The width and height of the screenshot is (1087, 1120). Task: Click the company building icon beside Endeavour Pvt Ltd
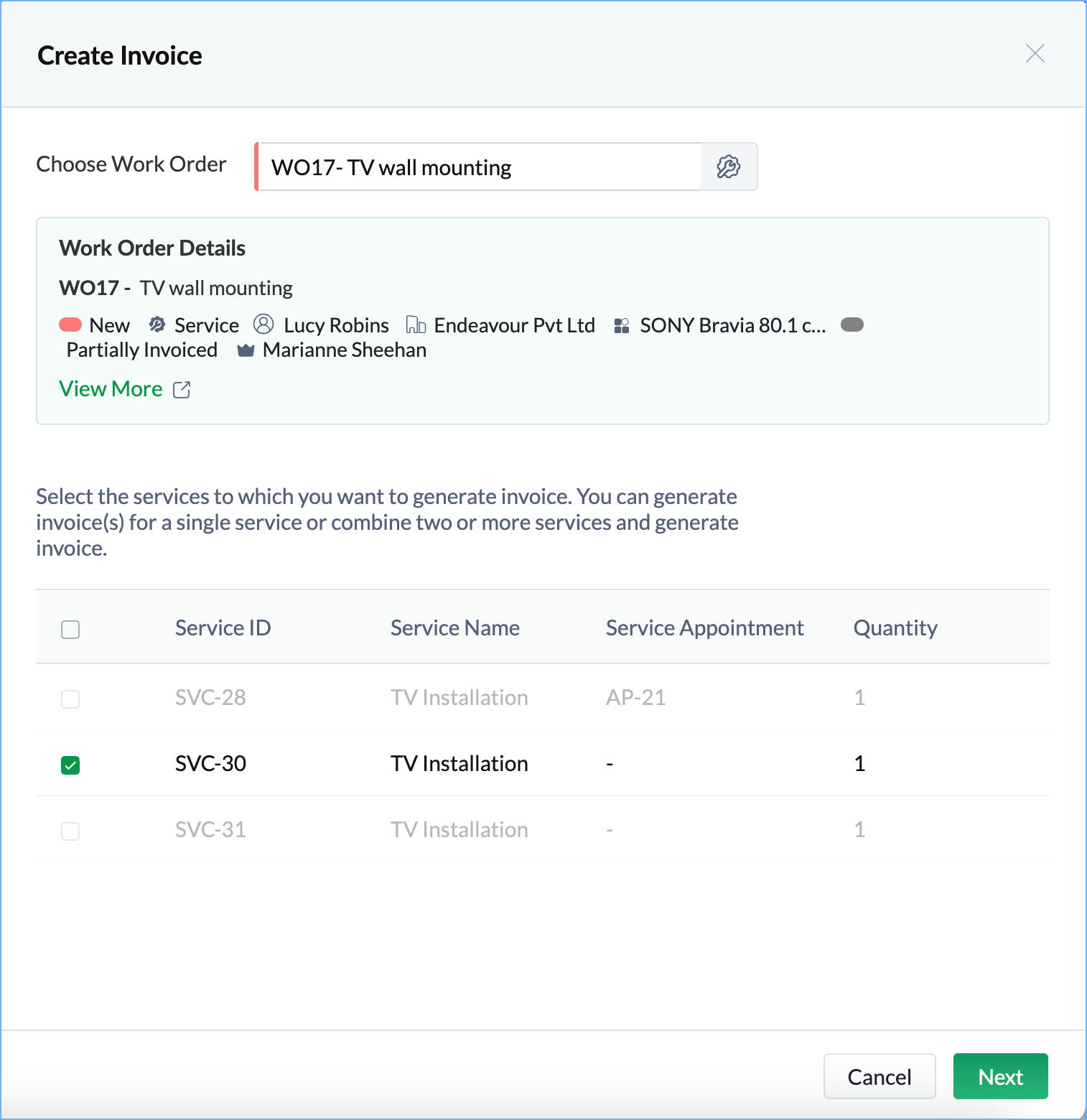(416, 325)
